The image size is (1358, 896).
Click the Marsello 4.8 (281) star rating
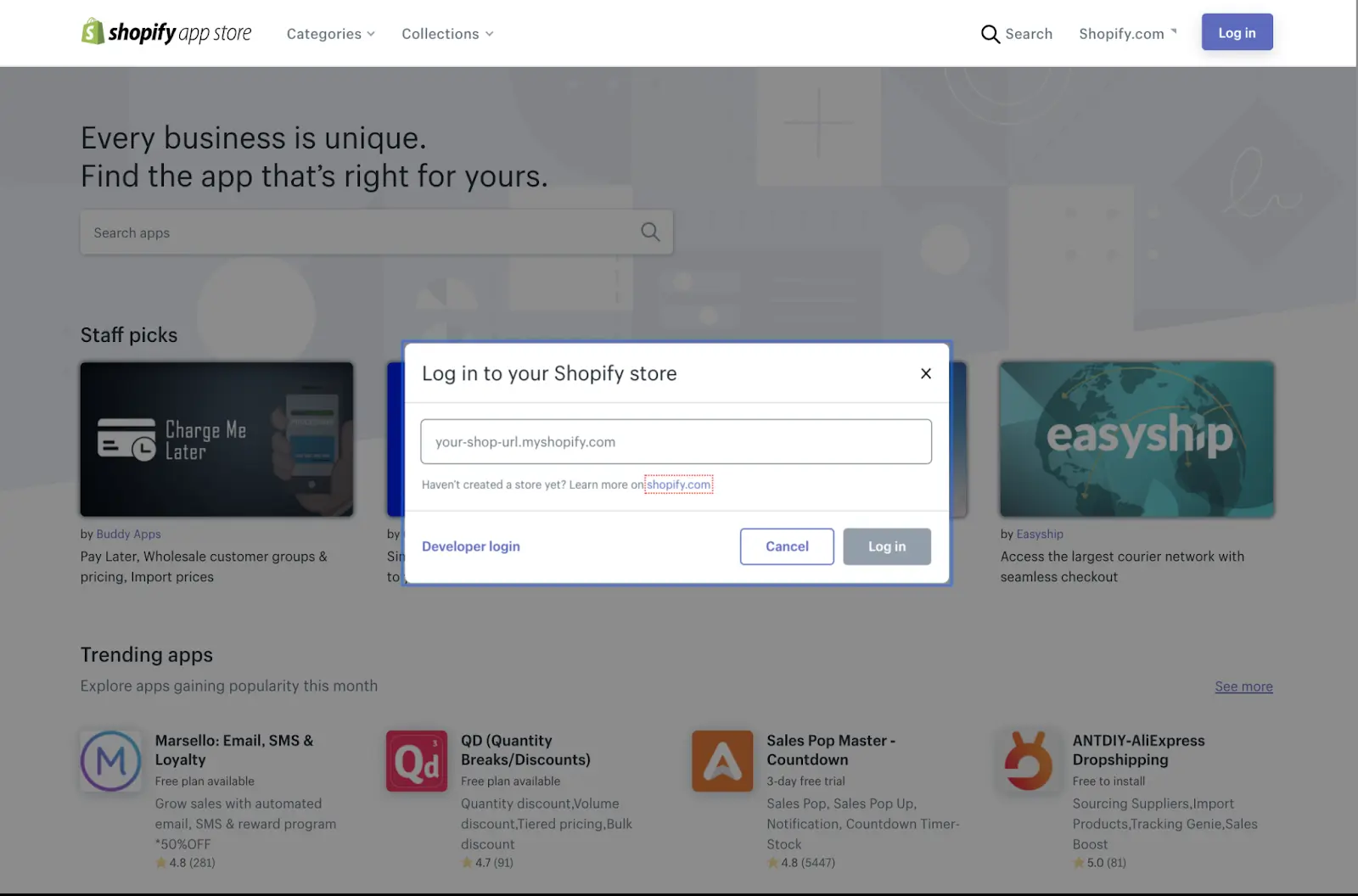click(x=185, y=863)
